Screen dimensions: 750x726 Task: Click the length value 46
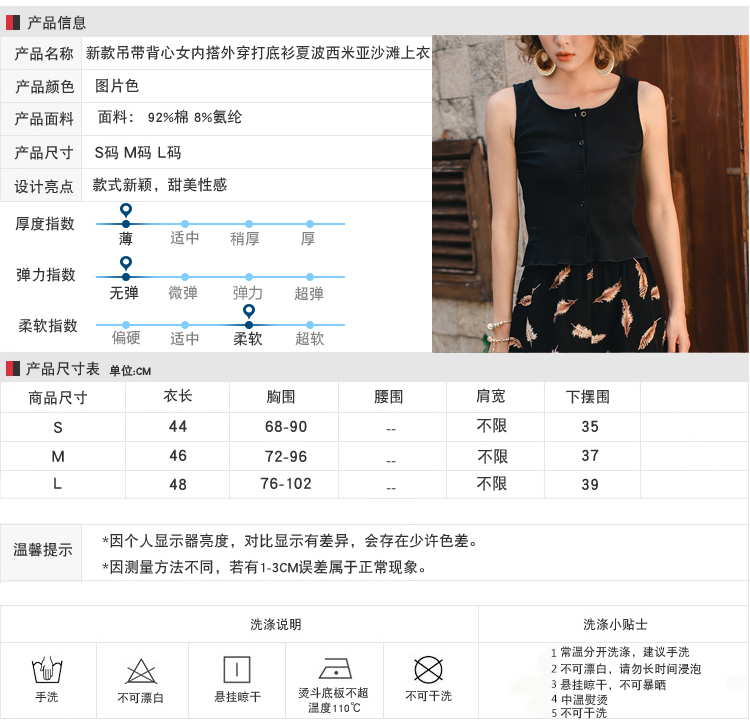pyautogui.click(x=178, y=455)
